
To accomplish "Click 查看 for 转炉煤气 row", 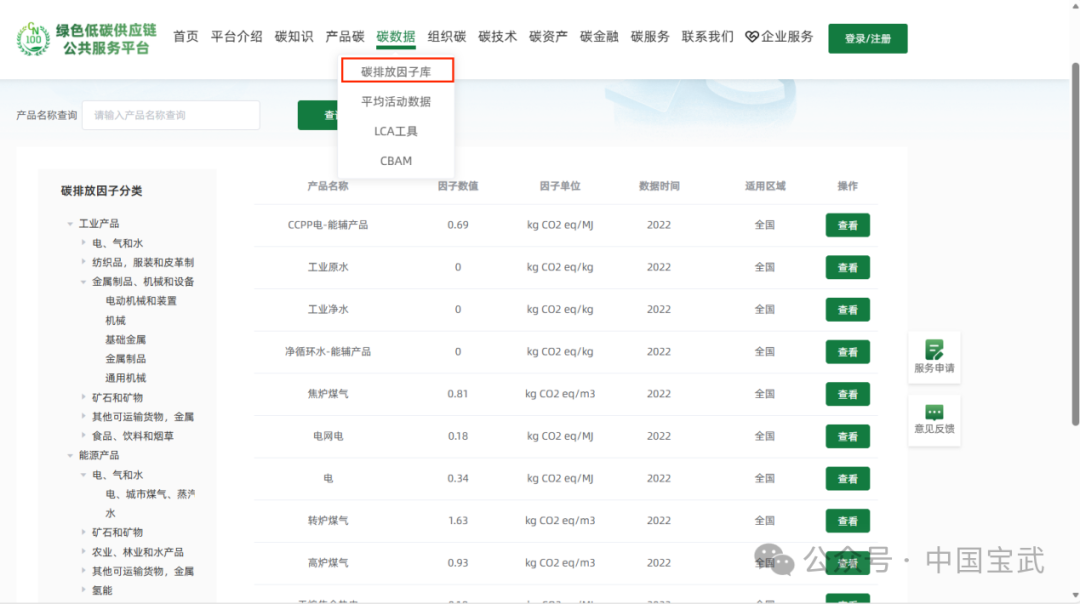I will point(847,521).
